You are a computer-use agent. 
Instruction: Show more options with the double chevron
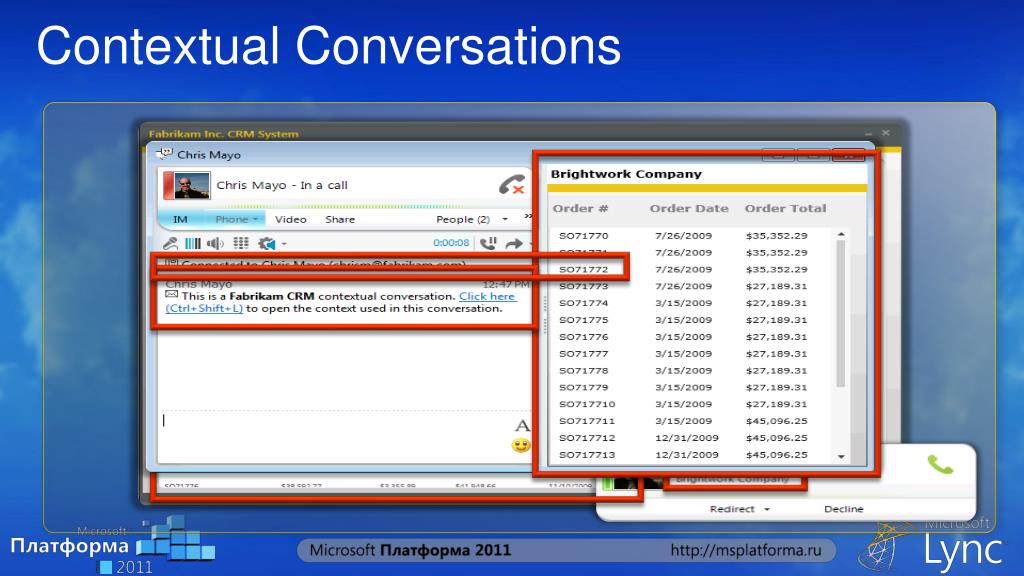pos(528,216)
